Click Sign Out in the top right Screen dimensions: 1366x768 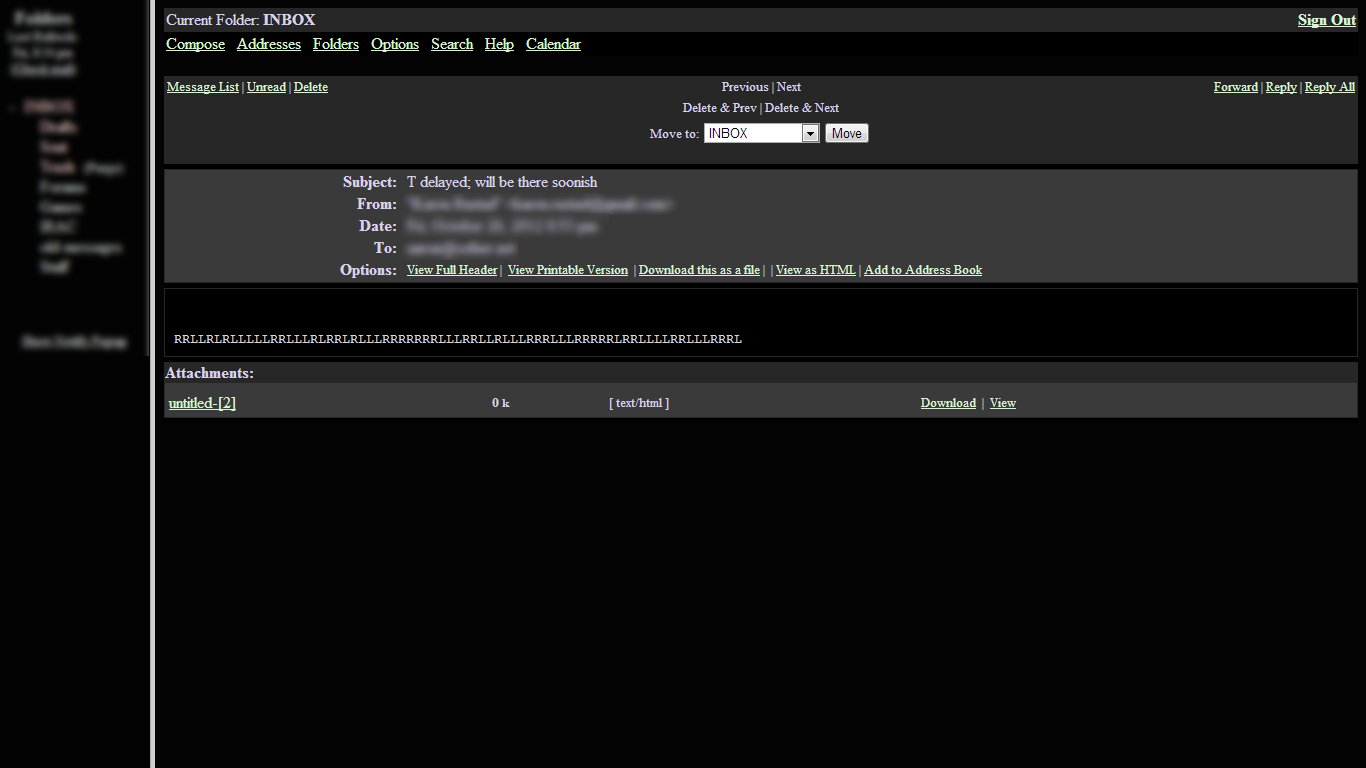1326,20
